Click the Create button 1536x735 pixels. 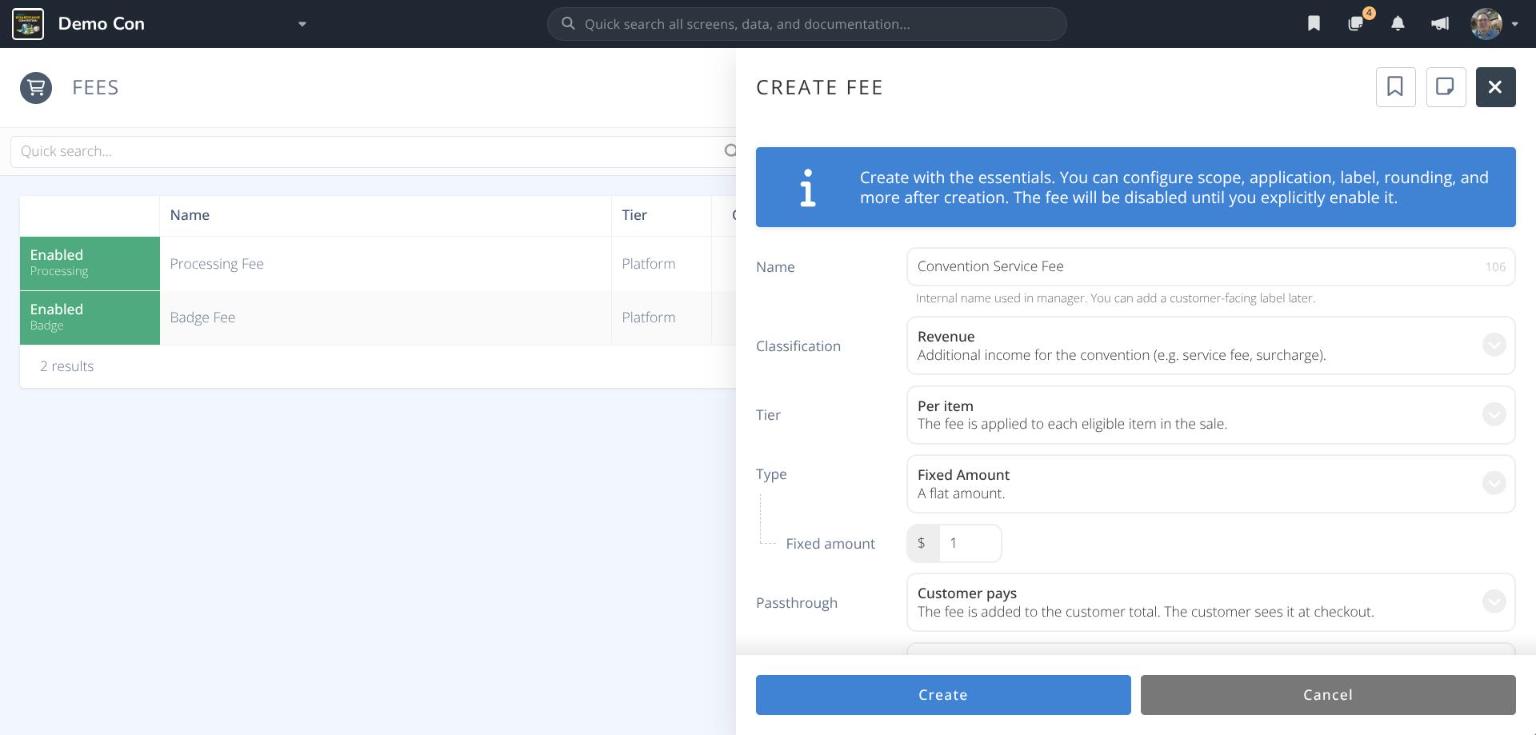coord(943,695)
